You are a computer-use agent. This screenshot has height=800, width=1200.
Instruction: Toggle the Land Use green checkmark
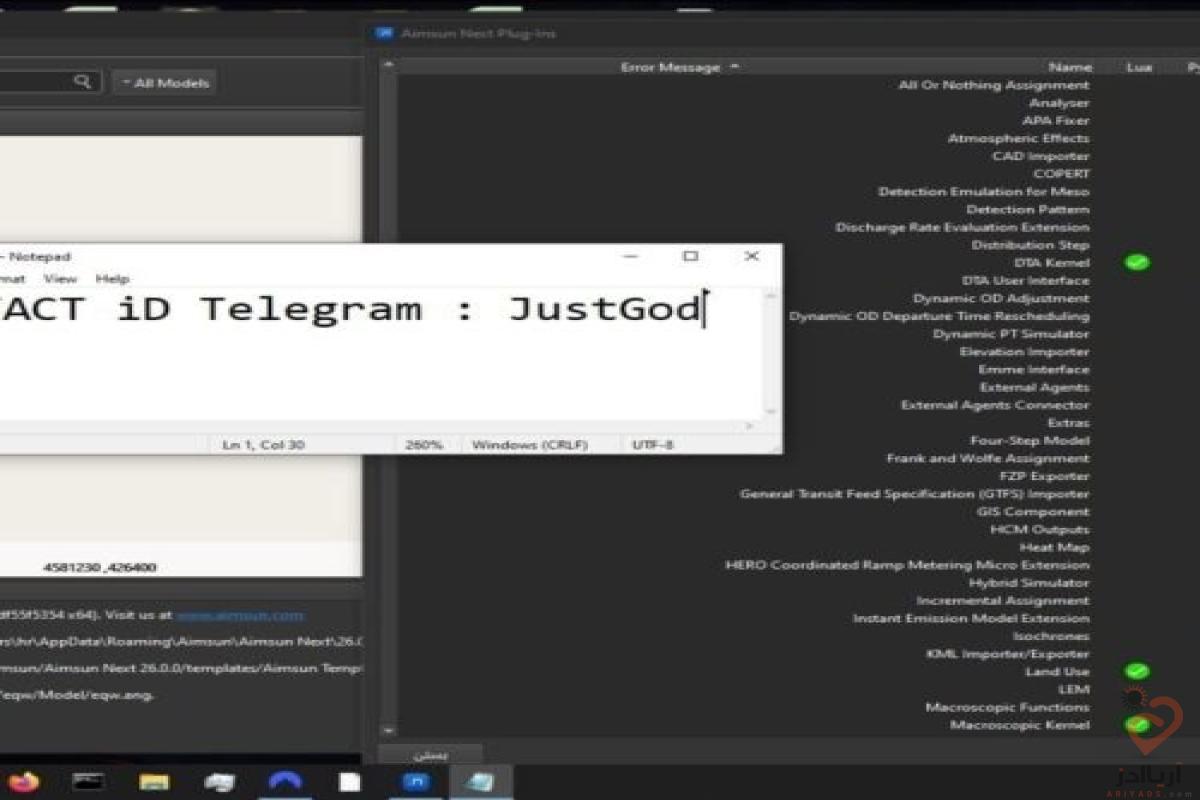pos(1137,671)
